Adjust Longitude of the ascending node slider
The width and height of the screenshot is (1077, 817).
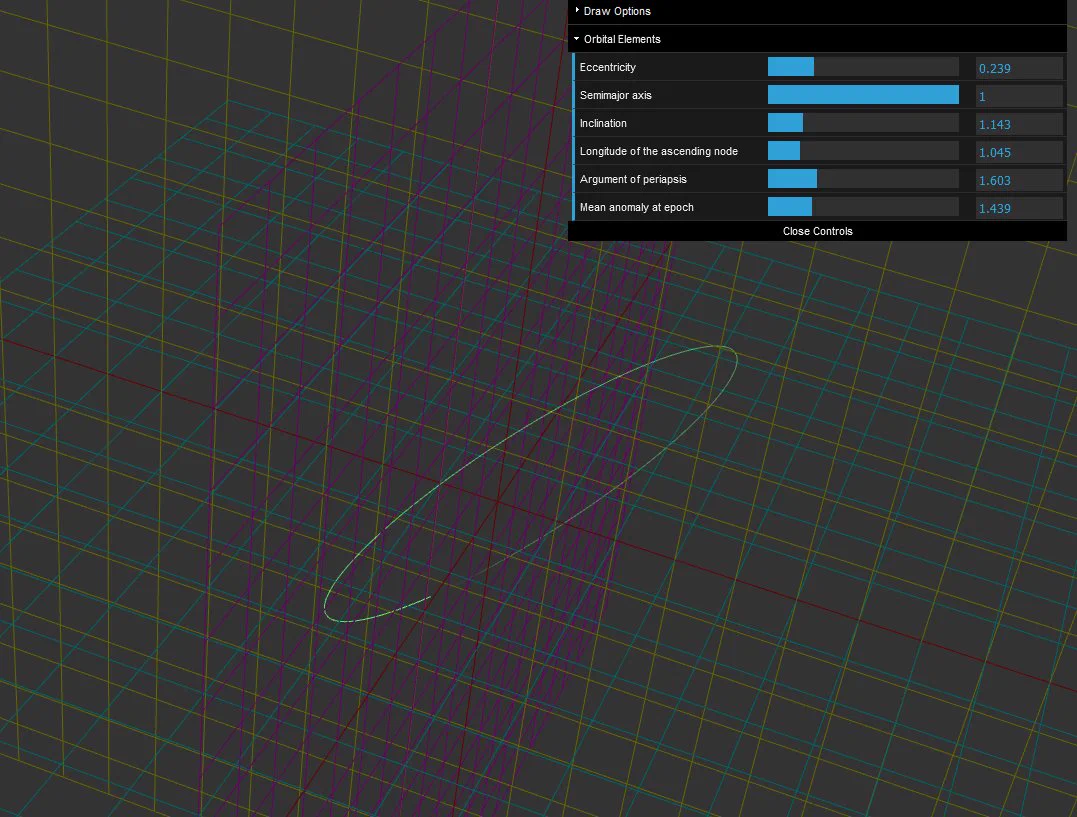[863, 151]
